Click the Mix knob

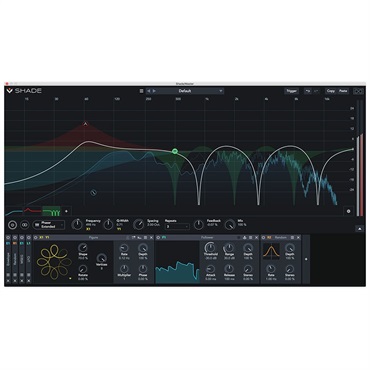coord(230,225)
